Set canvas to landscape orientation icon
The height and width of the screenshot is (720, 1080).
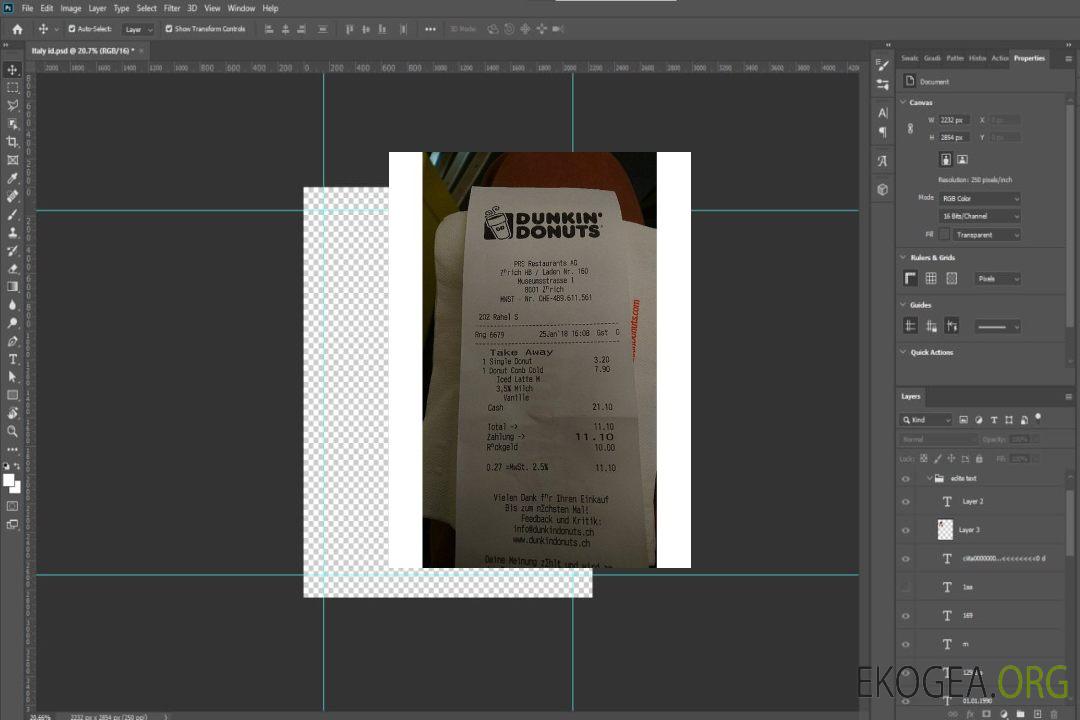(962, 159)
